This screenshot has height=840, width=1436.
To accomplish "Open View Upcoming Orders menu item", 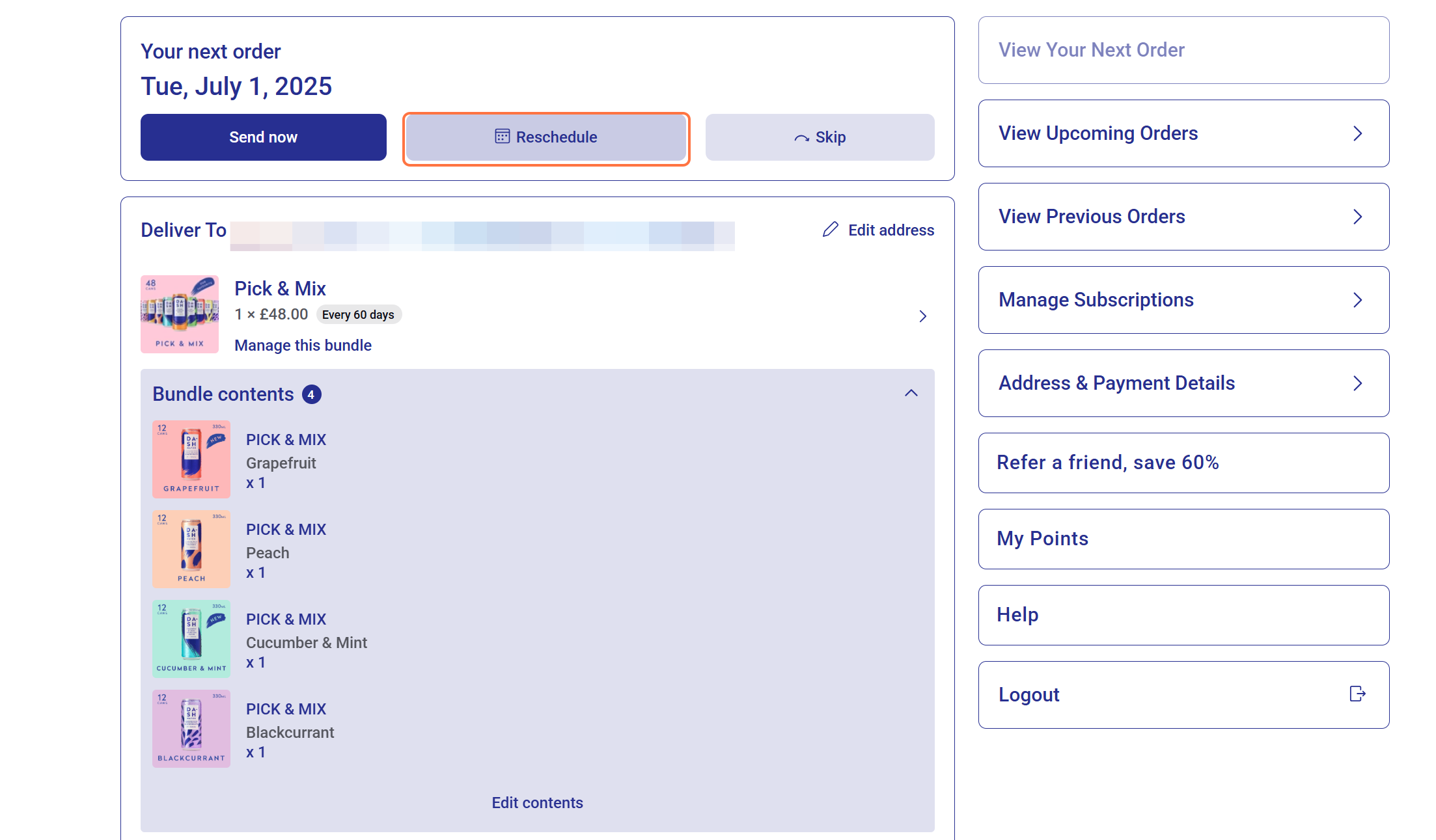I will (x=1183, y=133).
